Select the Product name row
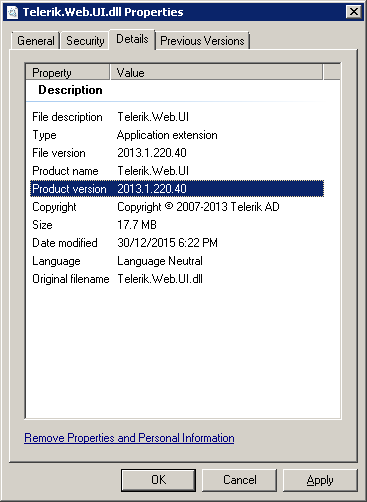 point(177,171)
